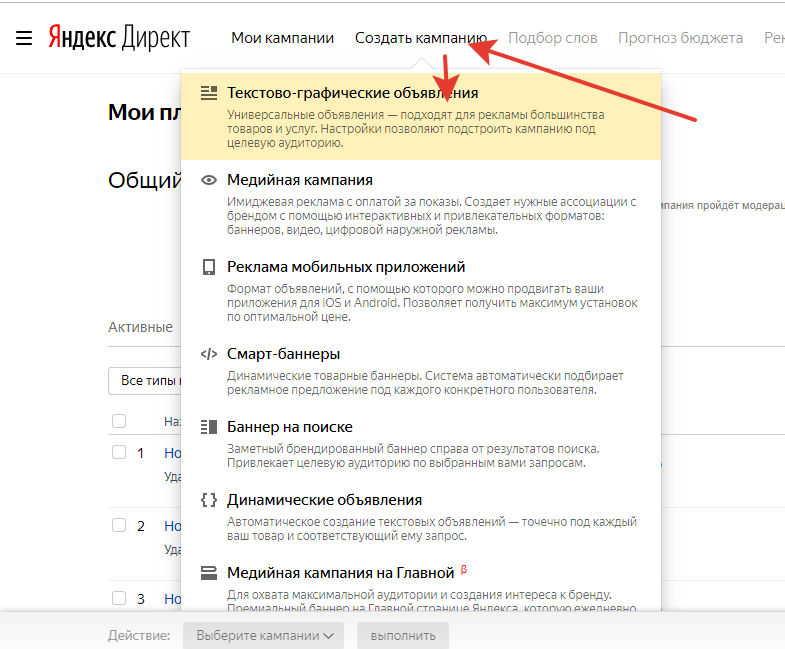The height and width of the screenshot is (649, 785).
Task: Toggle the select-all campaigns checkbox
Action: (119, 421)
